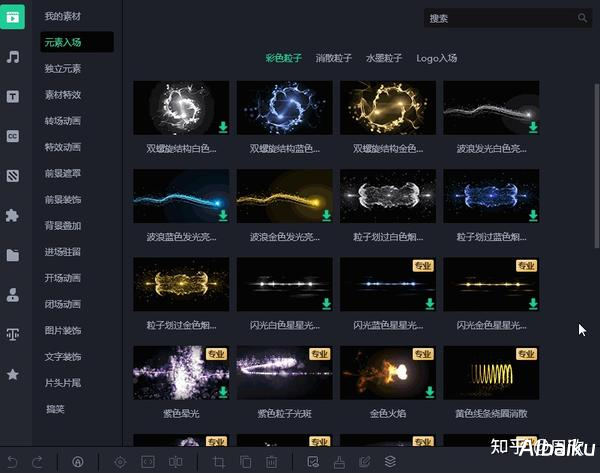Select 图片装饰 category
The image size is (600, 473).
(x=63, y=330)
